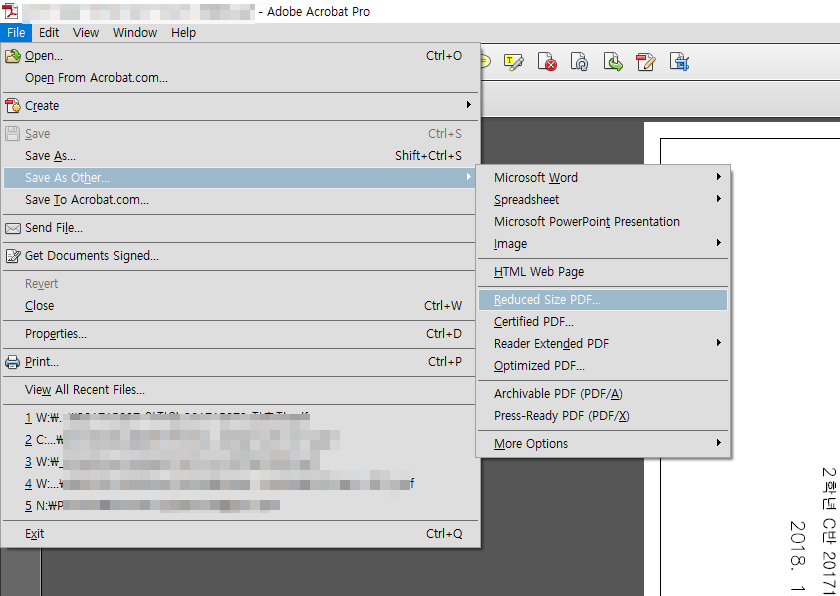Expand the Create submenu

(x=468, y=106)
